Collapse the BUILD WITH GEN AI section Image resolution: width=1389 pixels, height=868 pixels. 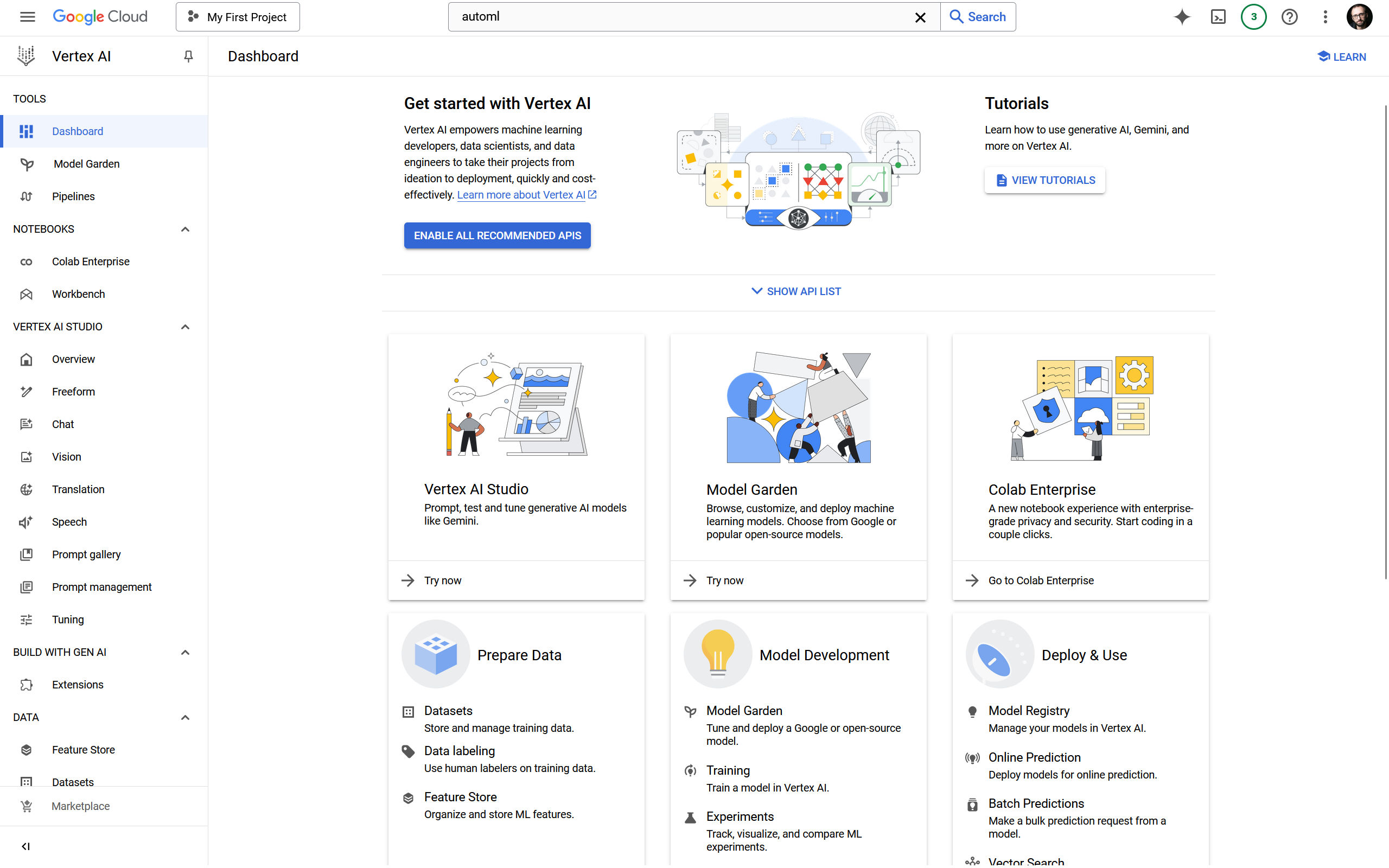click(x=185, y=652)
